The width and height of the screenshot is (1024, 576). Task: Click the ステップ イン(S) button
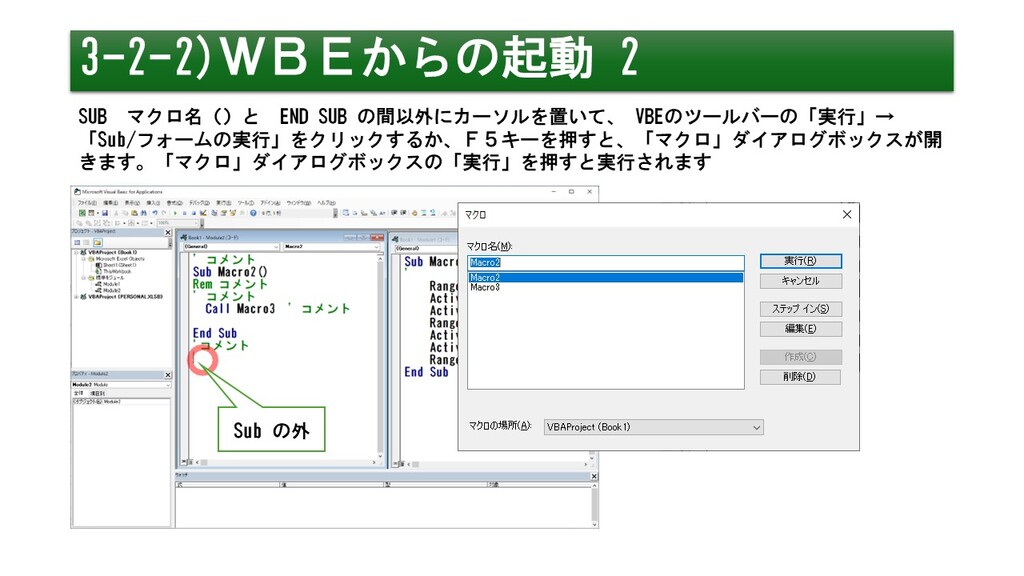coord(801,309)
